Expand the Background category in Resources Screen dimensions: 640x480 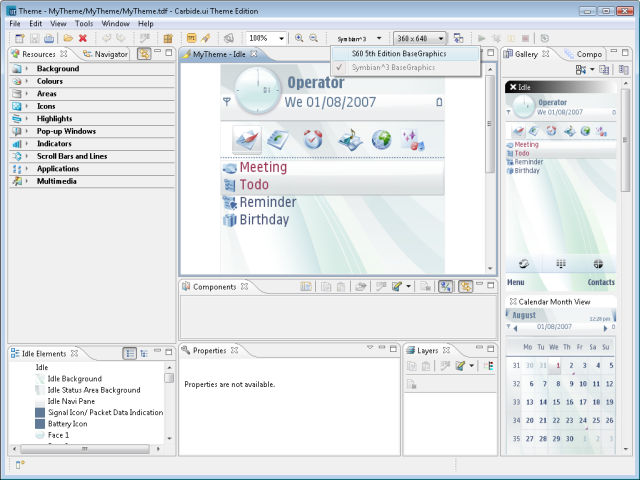(28, 69)
